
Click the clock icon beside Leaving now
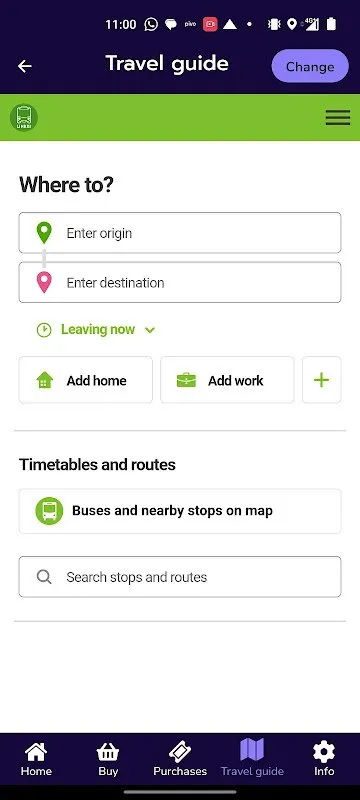click(44, 330)
